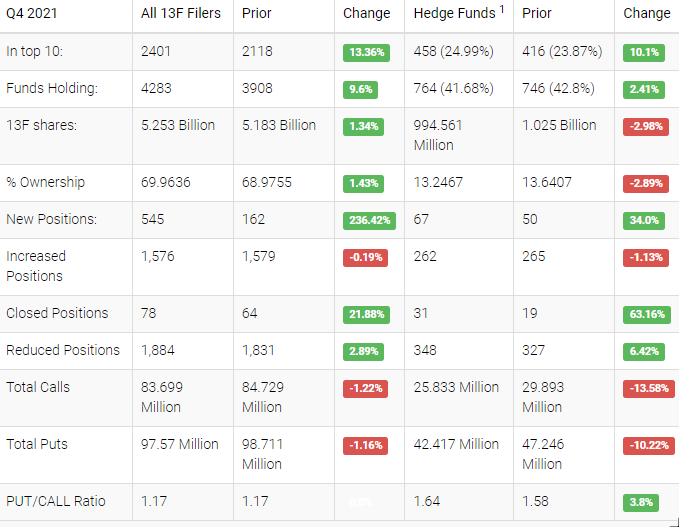
Task: Click the Funds Holding row label
Action: [52, 88]
